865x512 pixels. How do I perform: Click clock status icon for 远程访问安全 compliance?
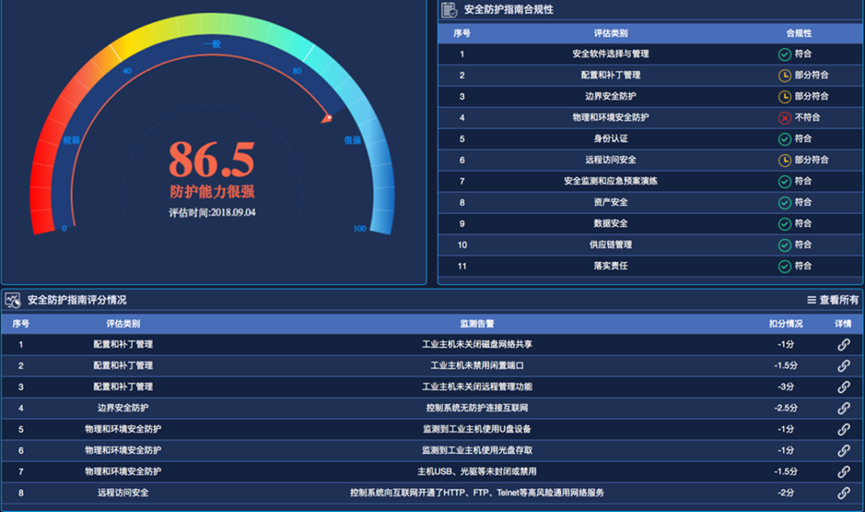pos(784,160)
